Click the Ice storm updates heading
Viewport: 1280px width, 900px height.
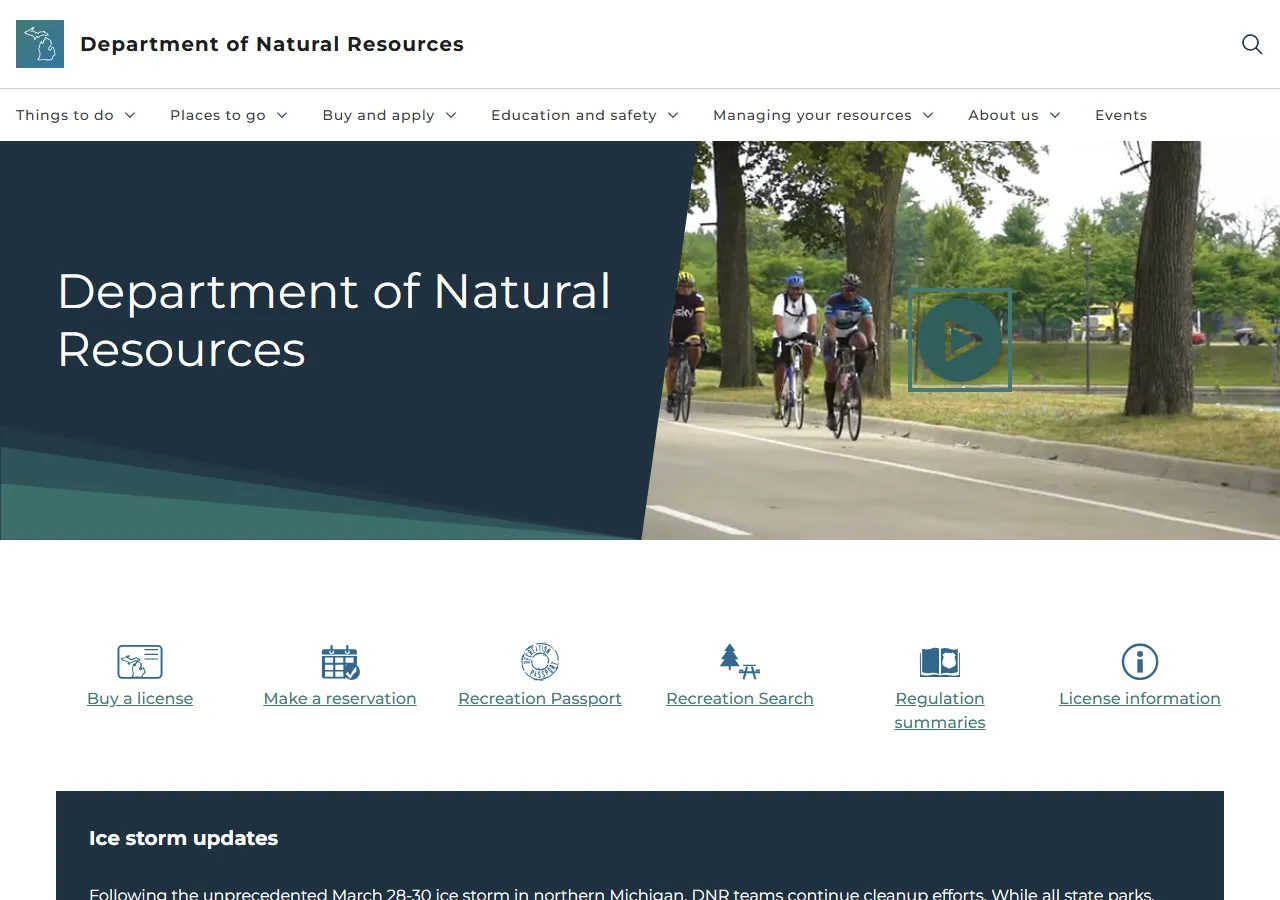click(x=183, y=838)
